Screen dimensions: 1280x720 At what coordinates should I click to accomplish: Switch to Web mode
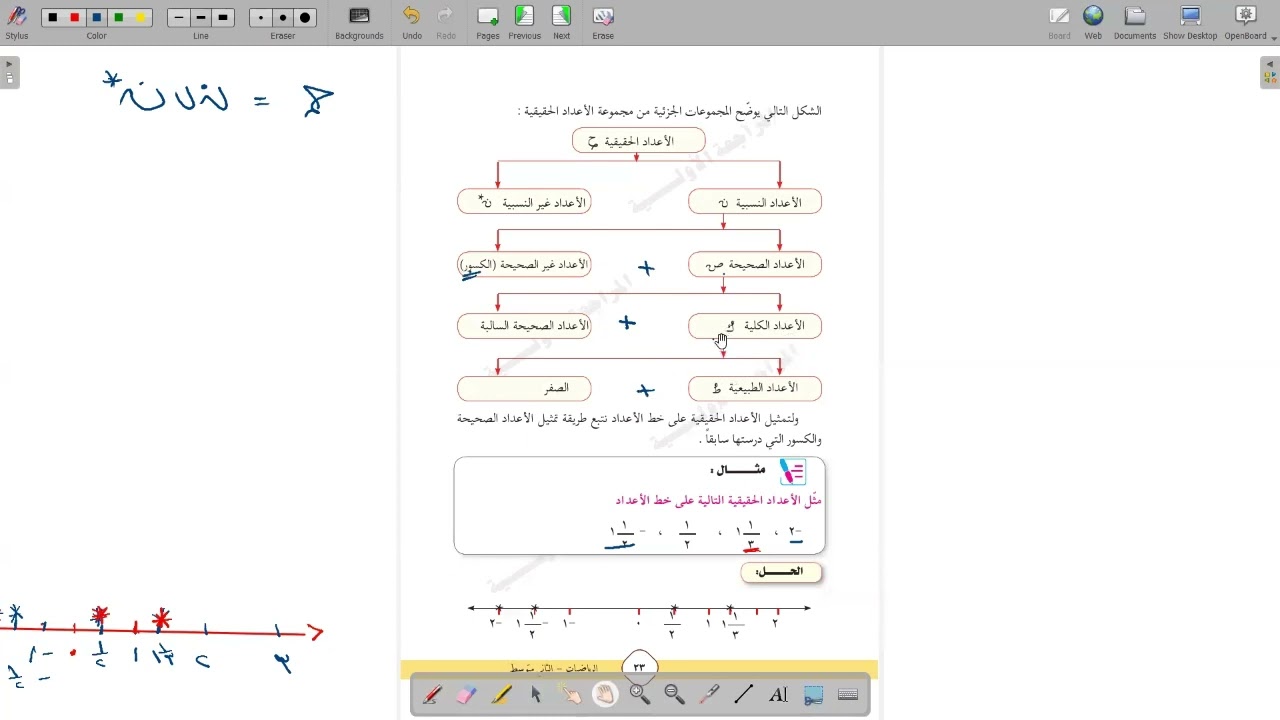pyautogui.click(x=1093, y=22)
